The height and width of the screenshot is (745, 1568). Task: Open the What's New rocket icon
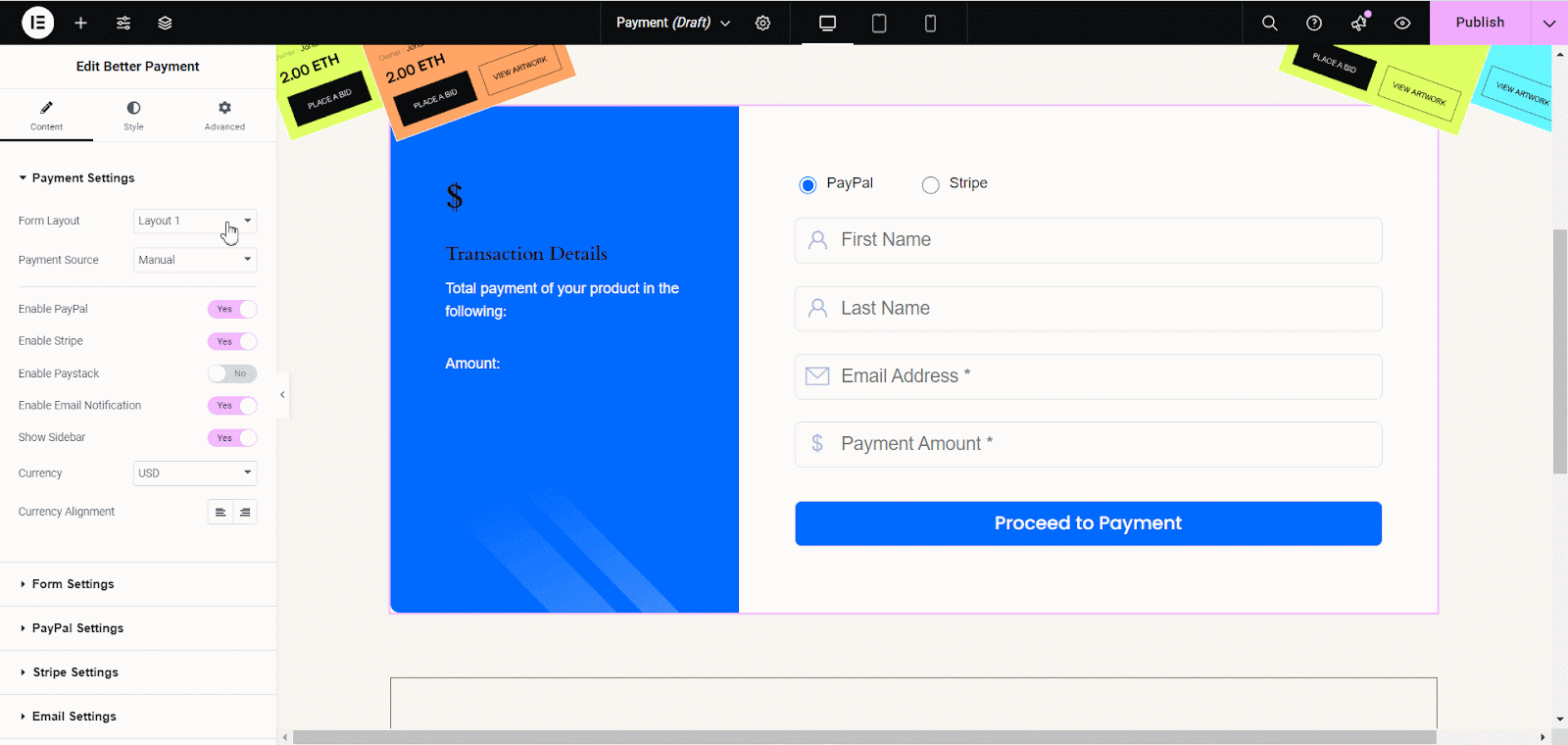tap(1359, 23)
